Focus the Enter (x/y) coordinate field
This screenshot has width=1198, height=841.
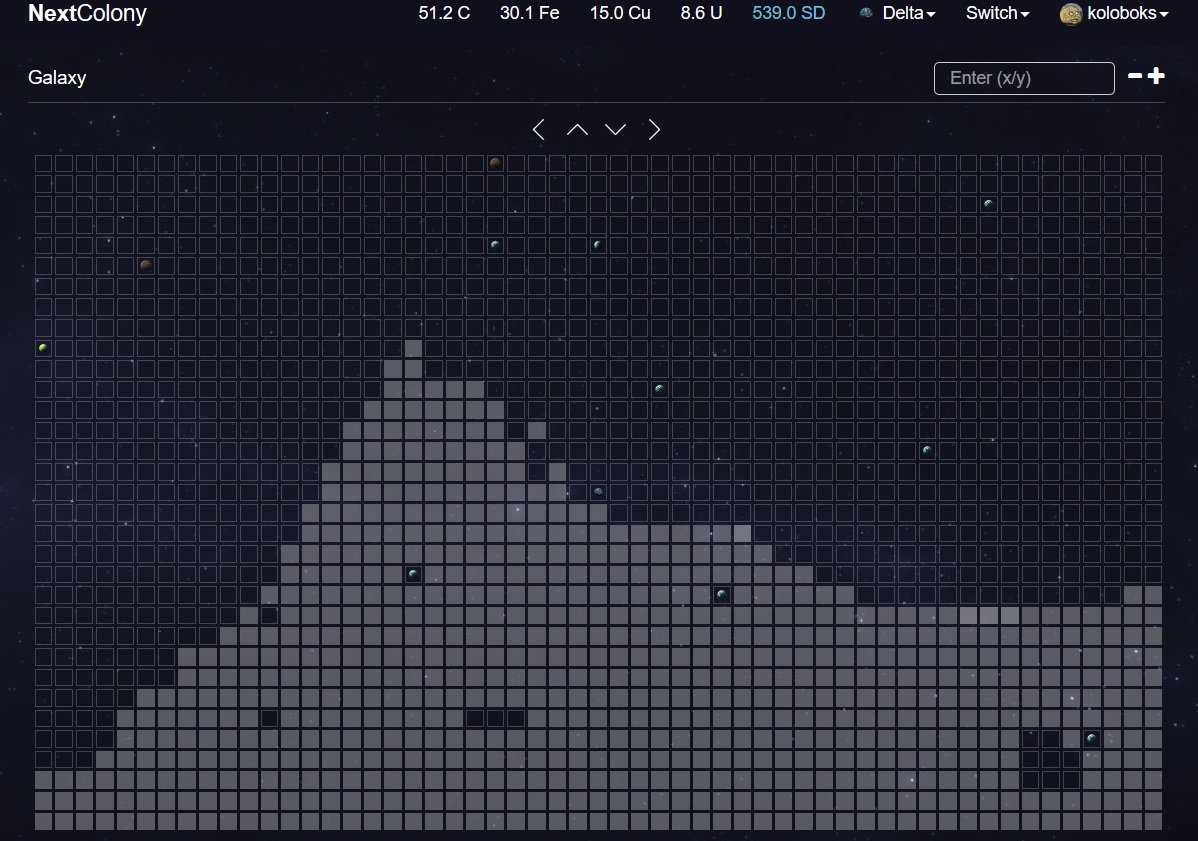(1024, 78)
